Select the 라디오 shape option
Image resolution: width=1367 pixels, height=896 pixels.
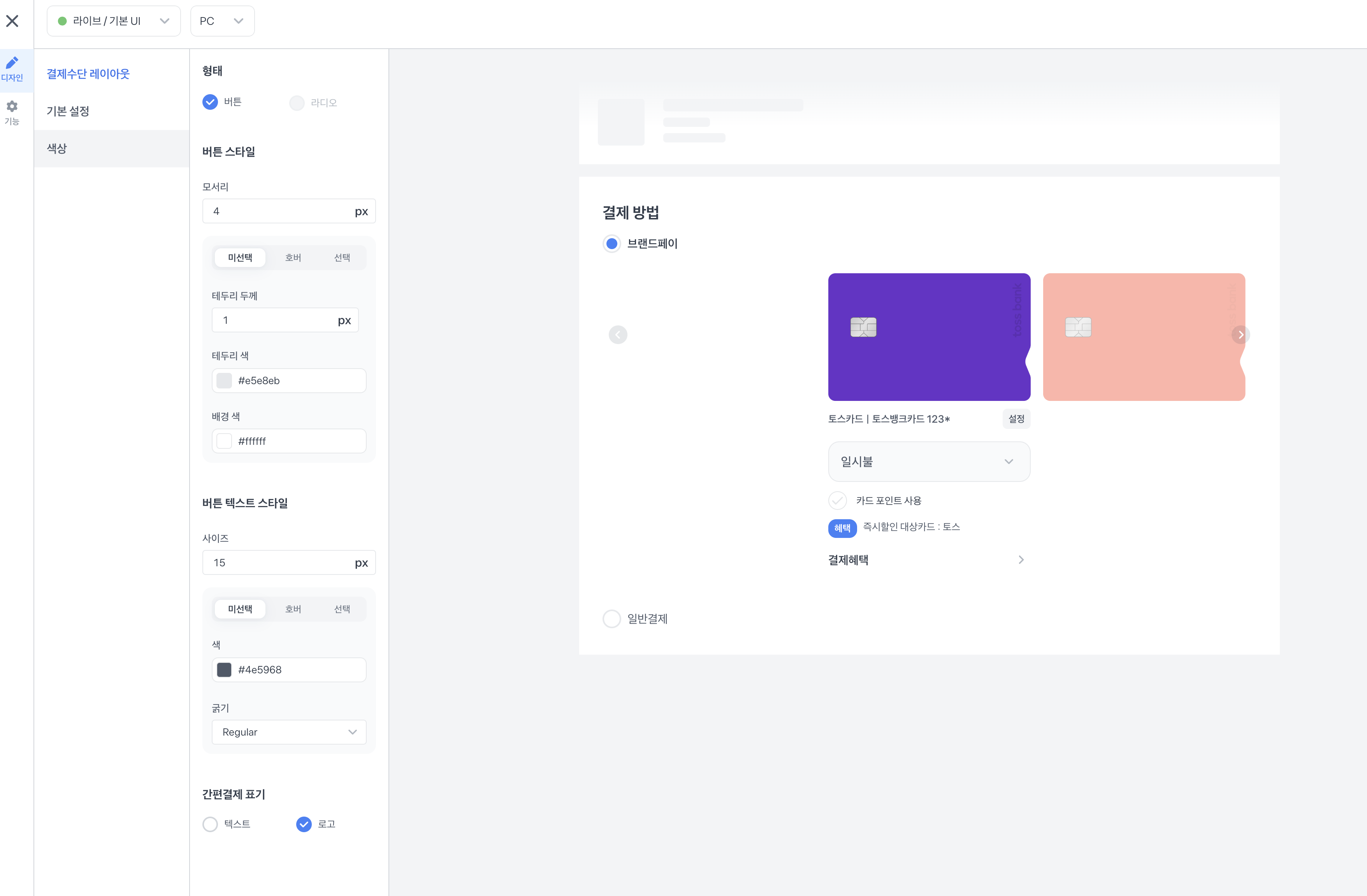coord(297,103)
